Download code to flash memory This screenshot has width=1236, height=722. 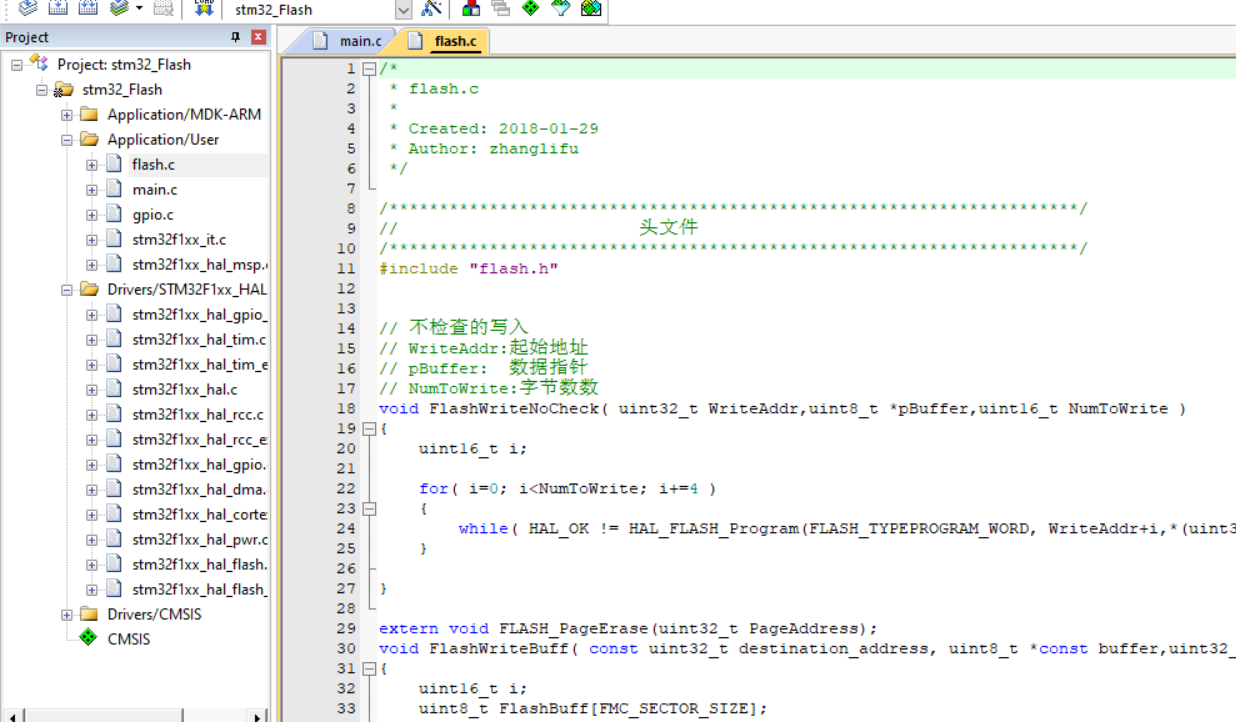coord(203,9)
